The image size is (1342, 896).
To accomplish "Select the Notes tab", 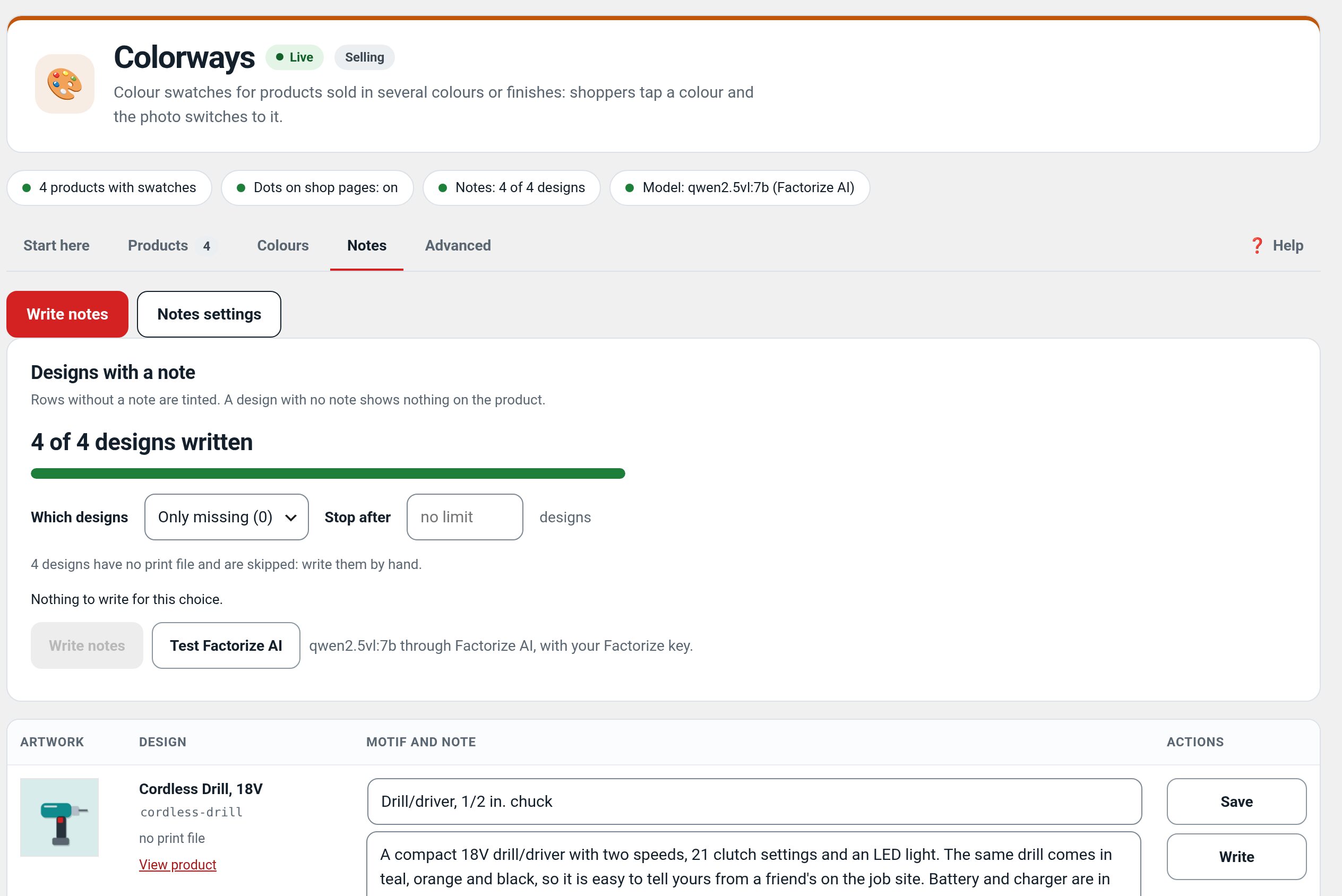I will pyautogui.click(x=367, y=246).
